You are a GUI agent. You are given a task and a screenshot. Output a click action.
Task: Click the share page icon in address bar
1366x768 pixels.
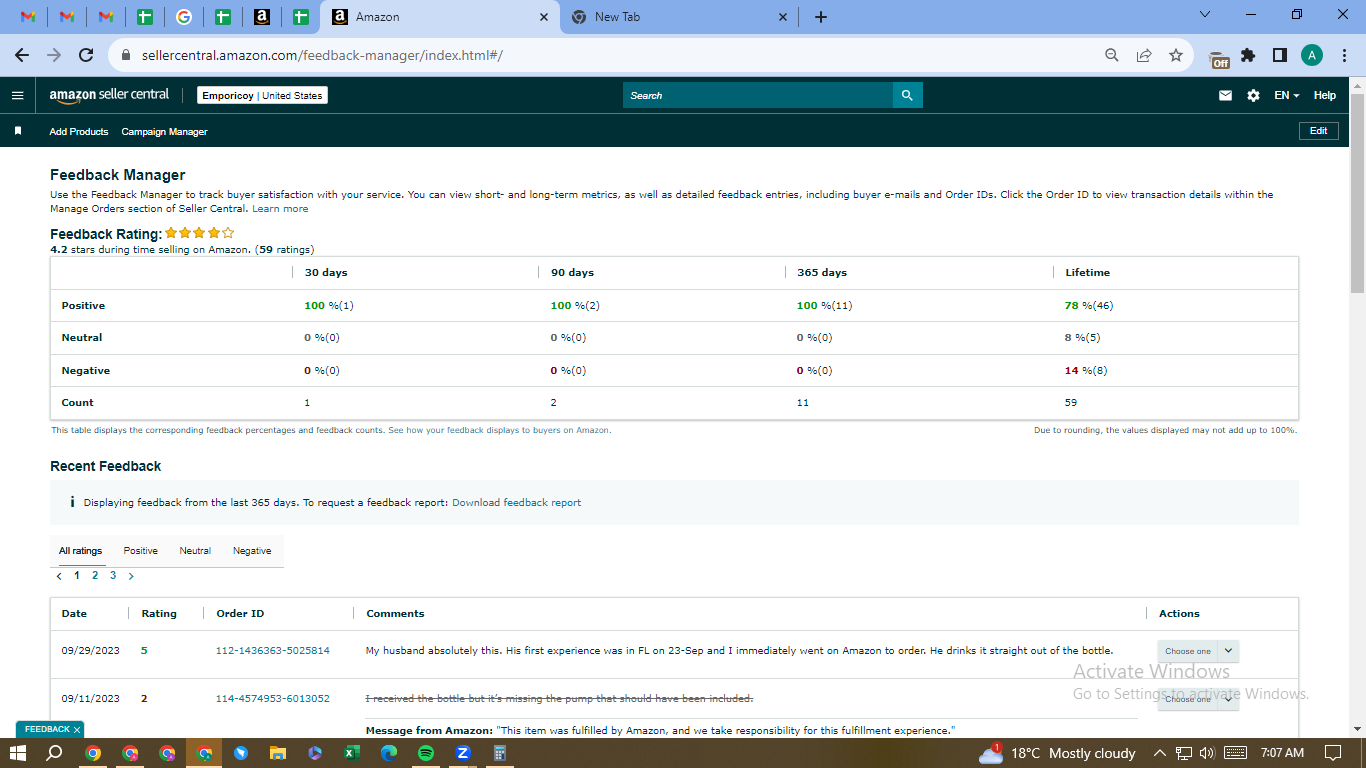click(x=1144, y=56)
